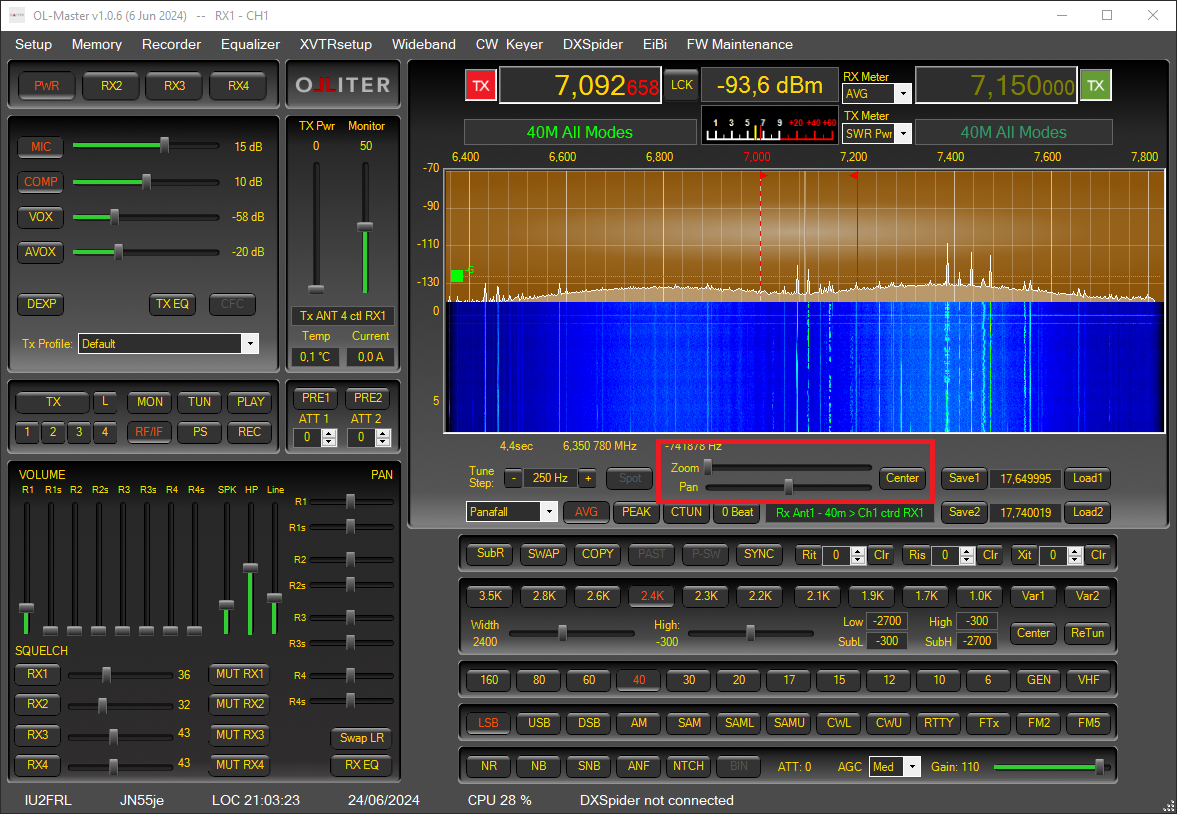Click 0 Beat on the panadapter controls
Screen dimensions: 1177x814
tap(737, 512)
